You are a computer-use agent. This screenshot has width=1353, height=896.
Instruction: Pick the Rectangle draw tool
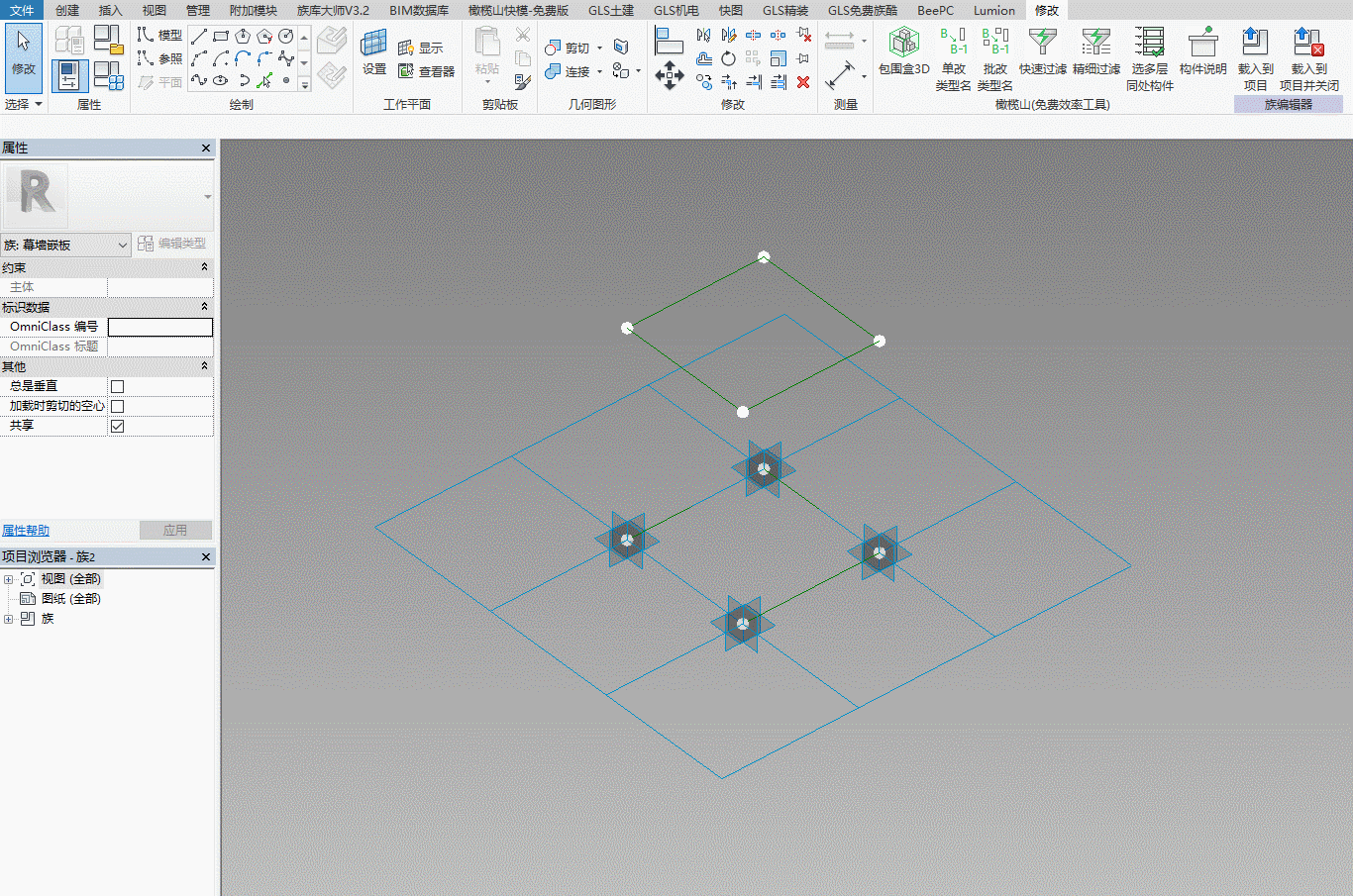[x=221, y=37]
